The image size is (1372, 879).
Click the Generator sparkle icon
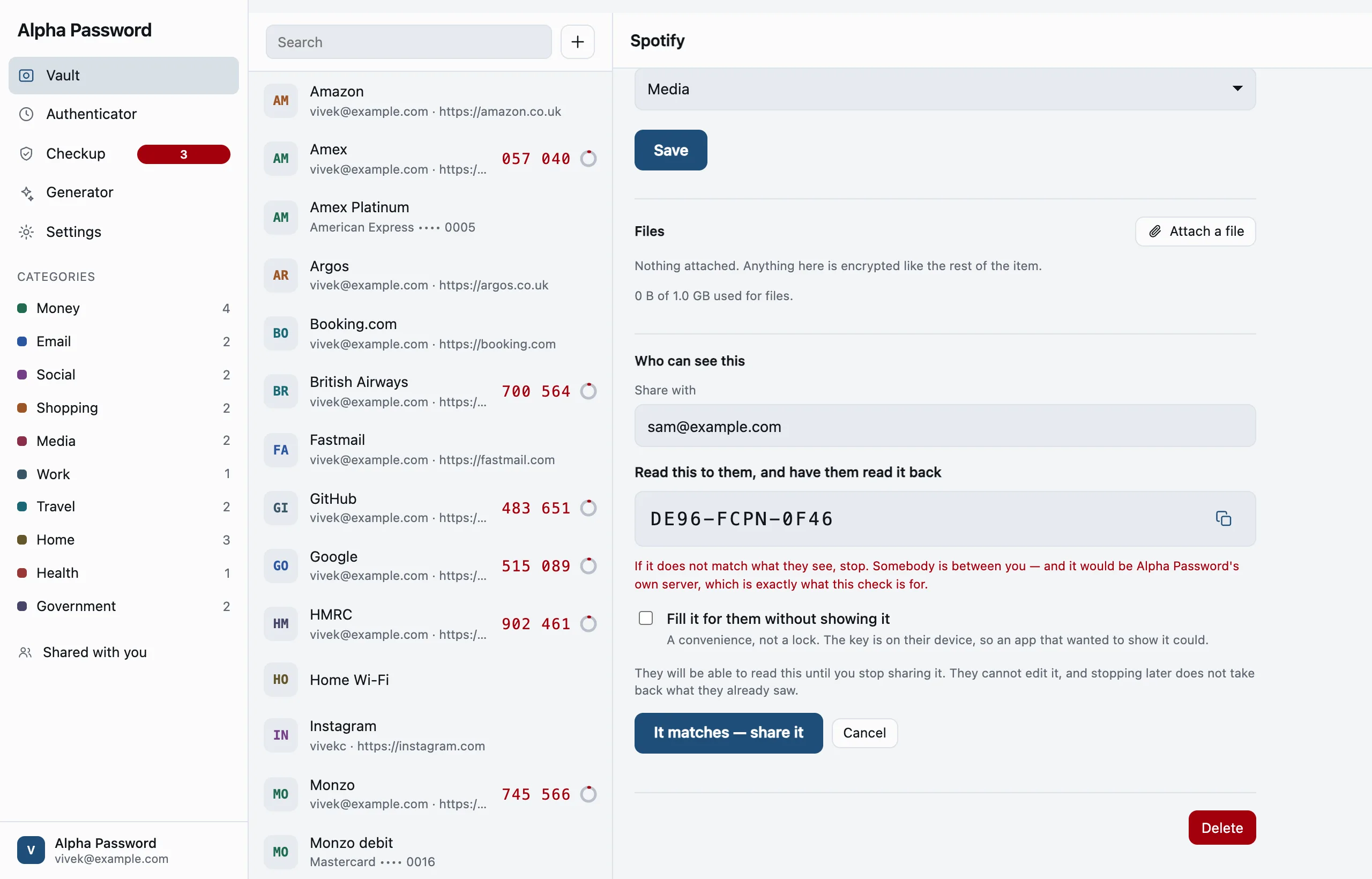click(26, 193)
